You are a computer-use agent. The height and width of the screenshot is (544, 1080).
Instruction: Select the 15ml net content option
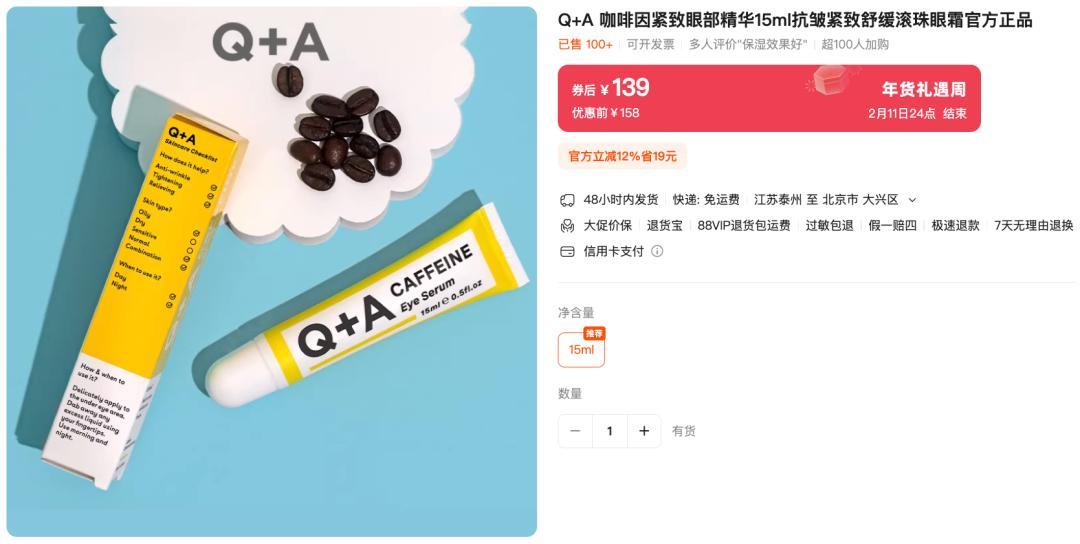(x=581, y=350)
